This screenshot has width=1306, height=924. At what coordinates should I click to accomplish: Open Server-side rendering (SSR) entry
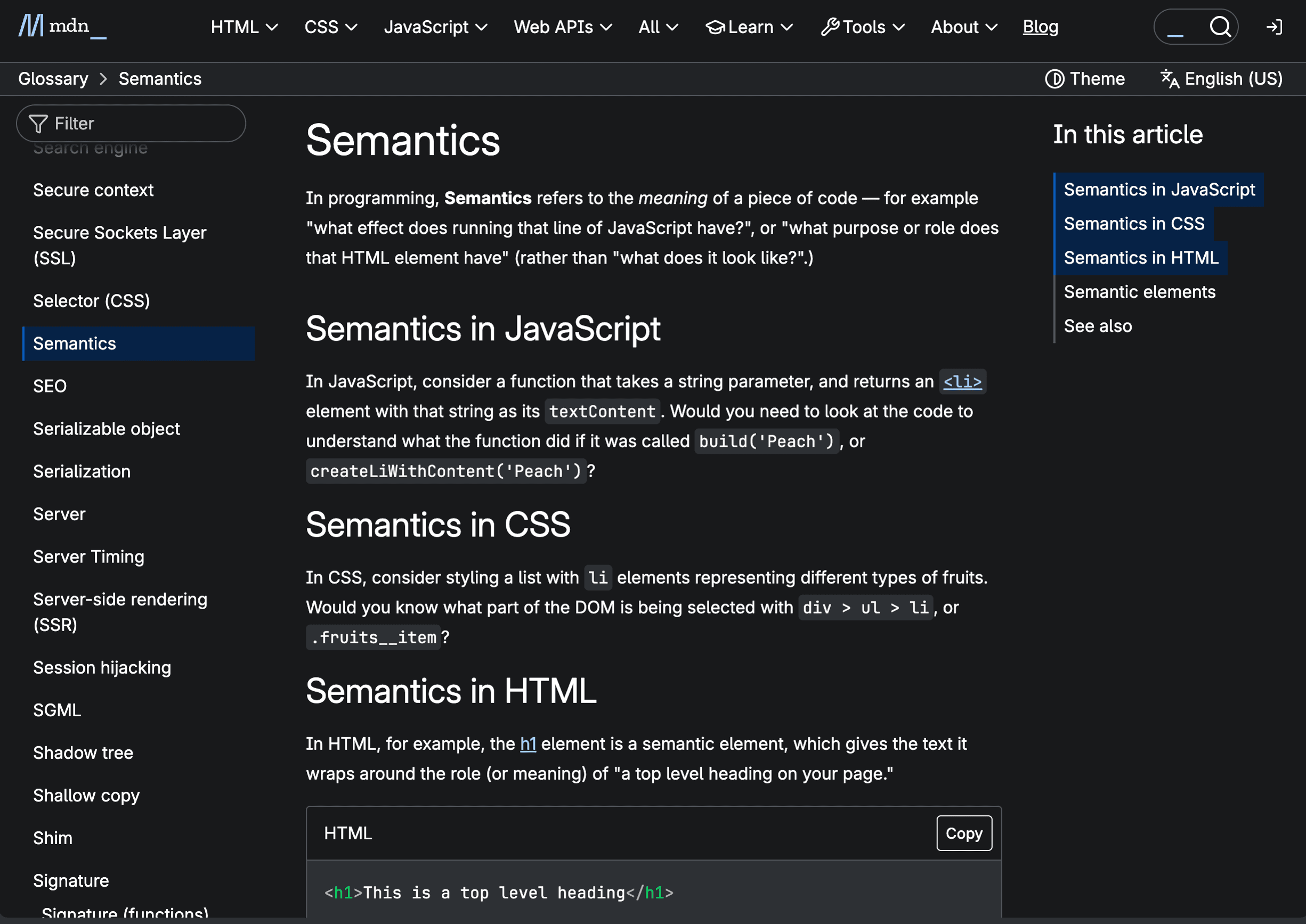tap(120, 612)
